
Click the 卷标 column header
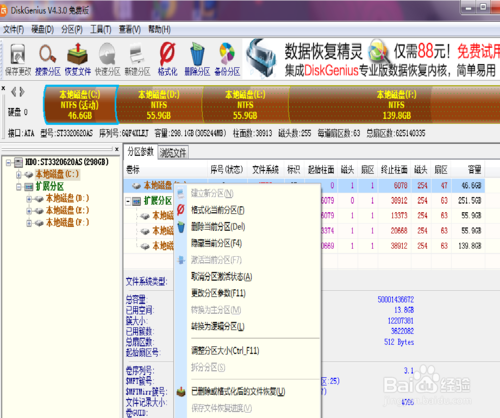pyautogui.click(x=166, y=170)
